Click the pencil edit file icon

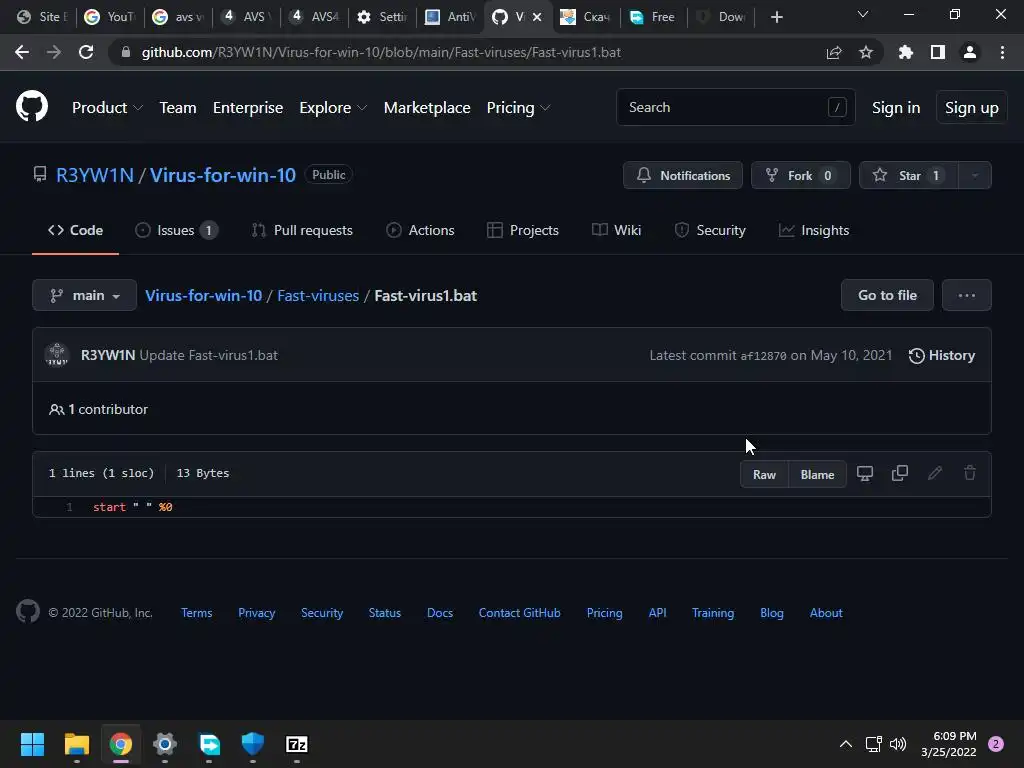(x=935, y=473)
